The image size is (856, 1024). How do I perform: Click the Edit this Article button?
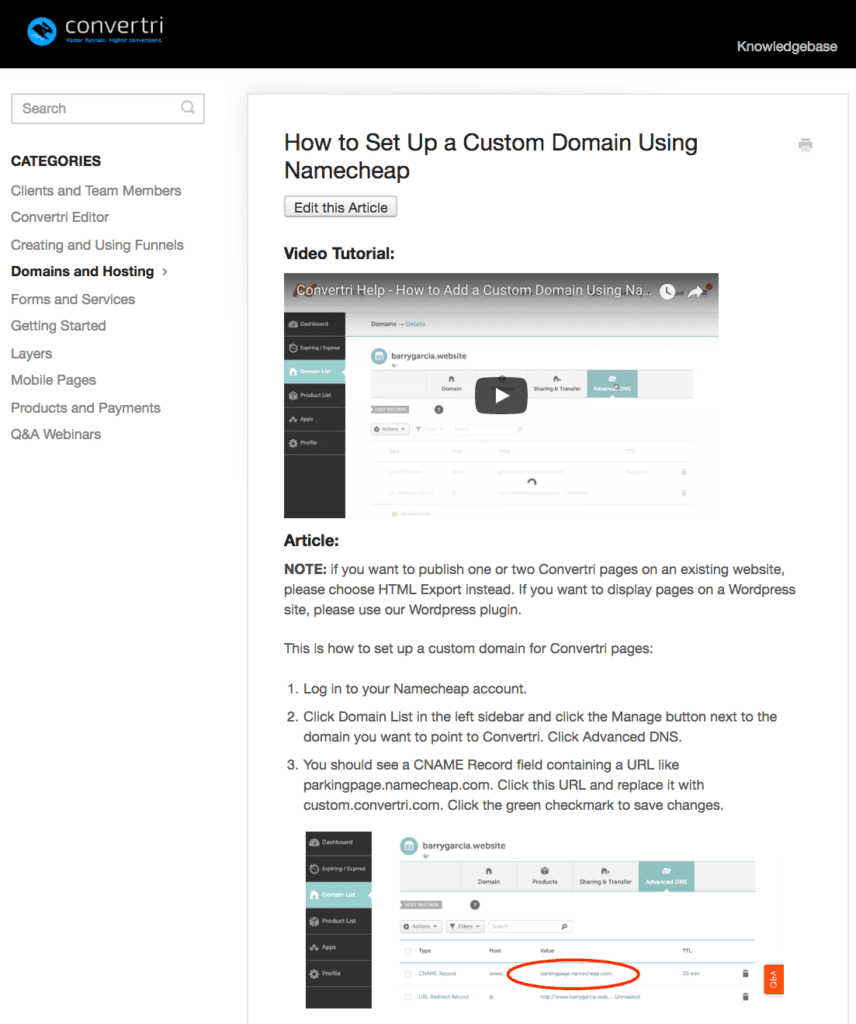pos(340,207)
